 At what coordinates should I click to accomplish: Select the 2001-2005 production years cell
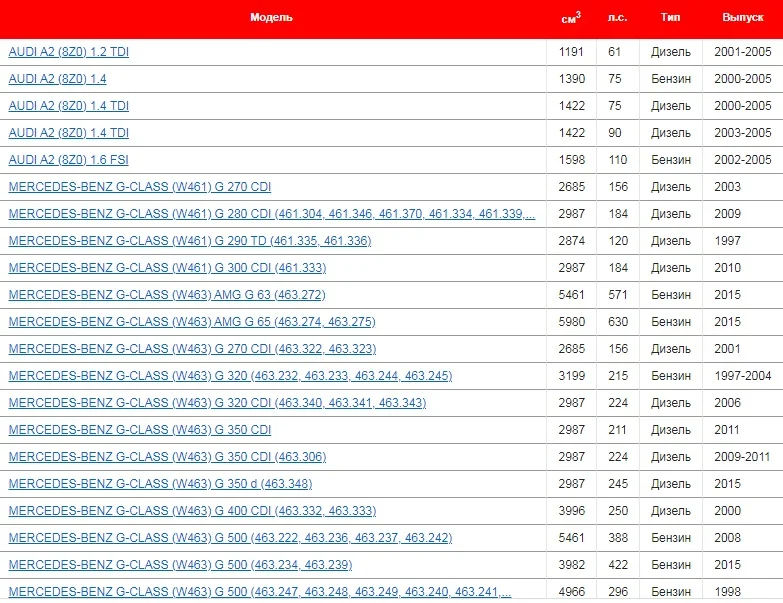pos(743,52)
